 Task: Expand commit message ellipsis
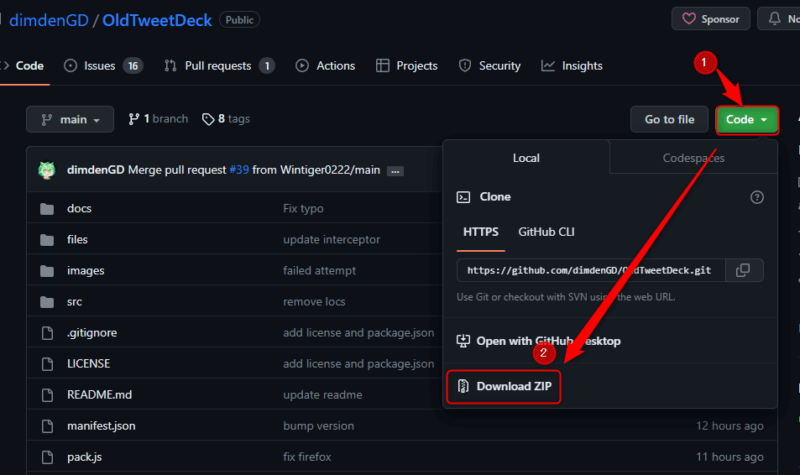[x=395, y=171]
